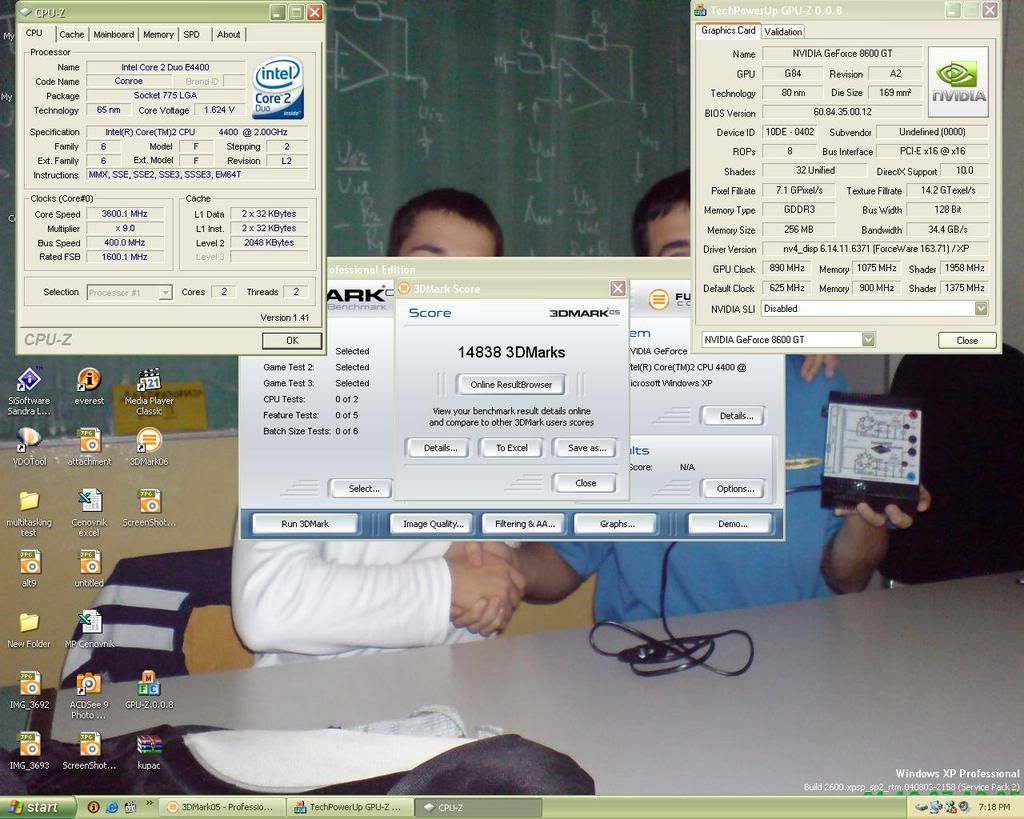Open the Memory tab in CPU-Z

158,35
